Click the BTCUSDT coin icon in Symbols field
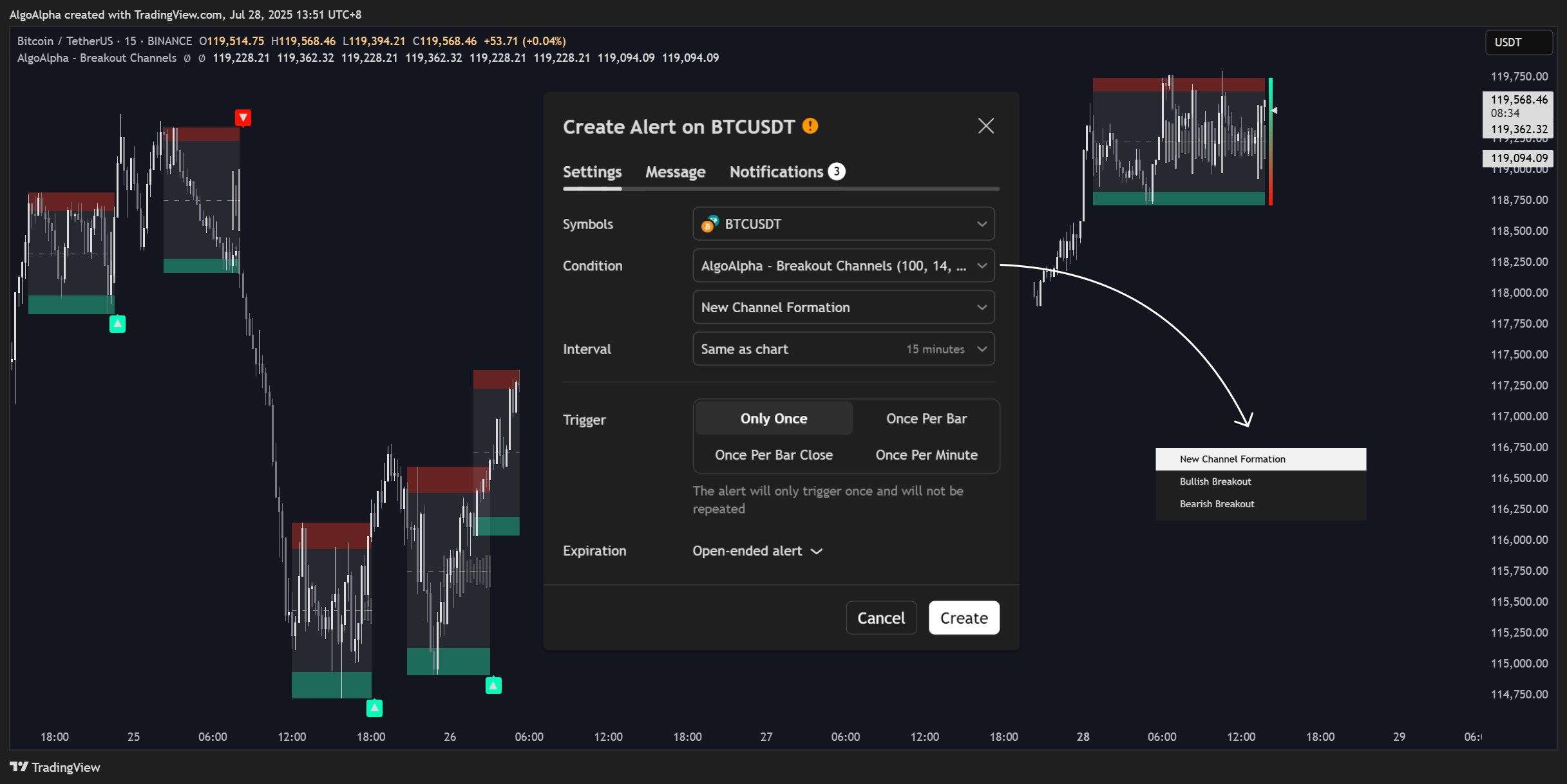This screenshot has width=1567, height=784. [x=710, y=224]
